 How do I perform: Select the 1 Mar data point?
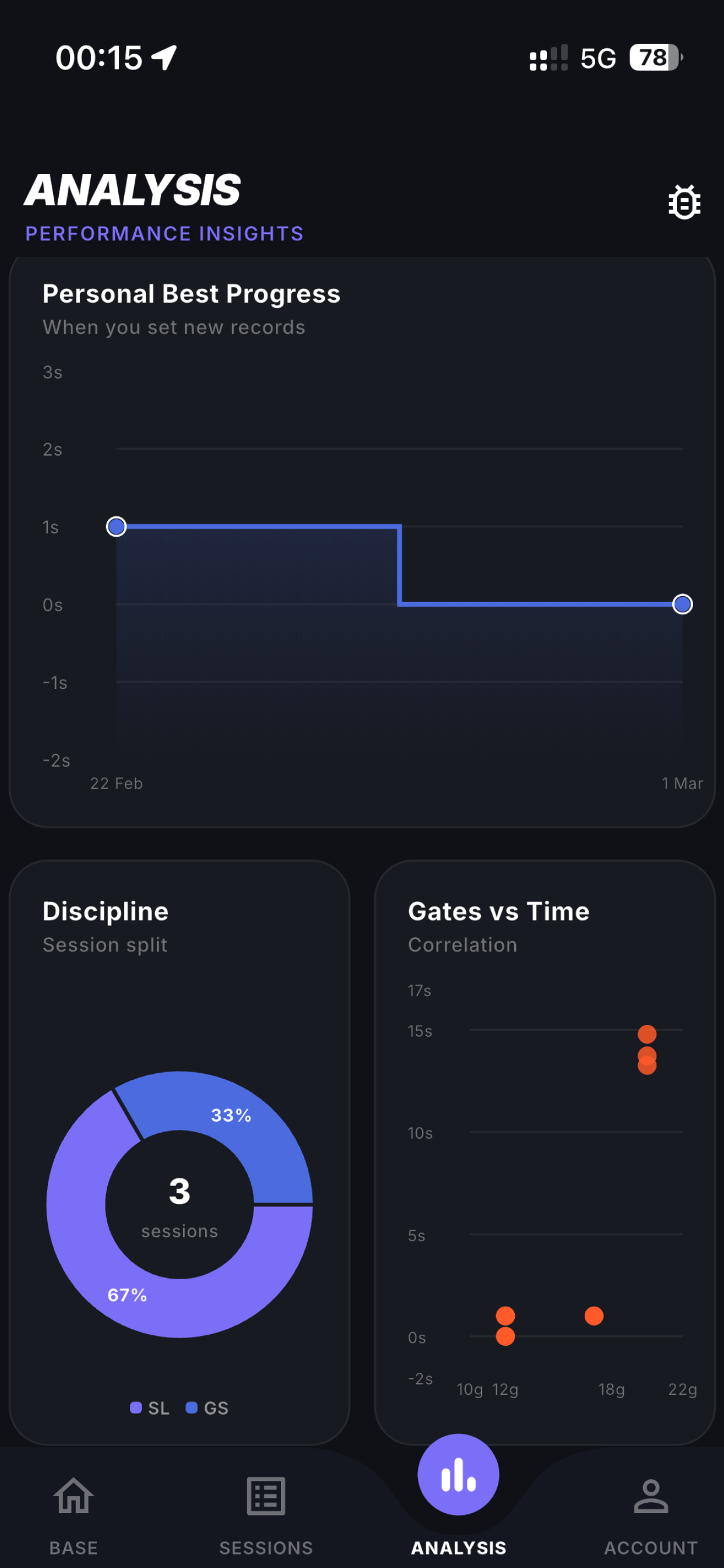[683, 604]
